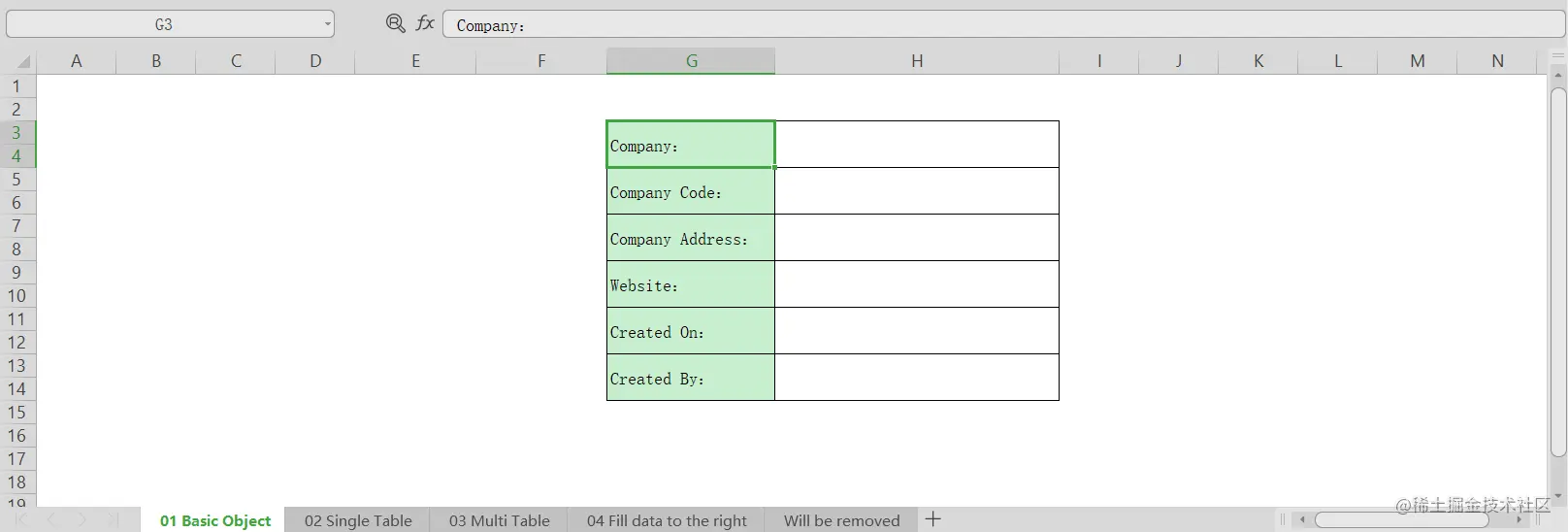Image resolution: width=1568 pixels, height=532 pixels.
Task: Select column C header
Action: pos(236,61)
